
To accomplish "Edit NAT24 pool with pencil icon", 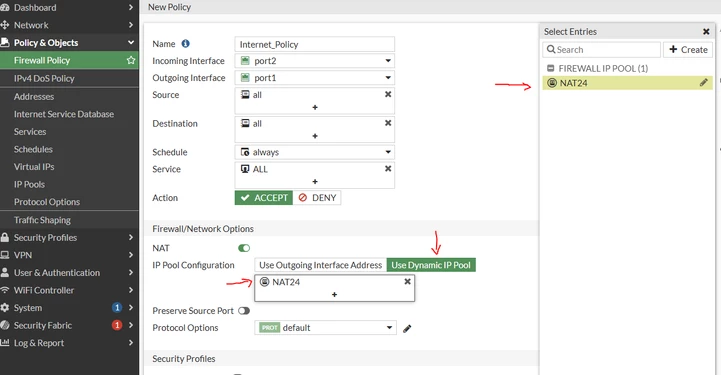I will [704, 83].
